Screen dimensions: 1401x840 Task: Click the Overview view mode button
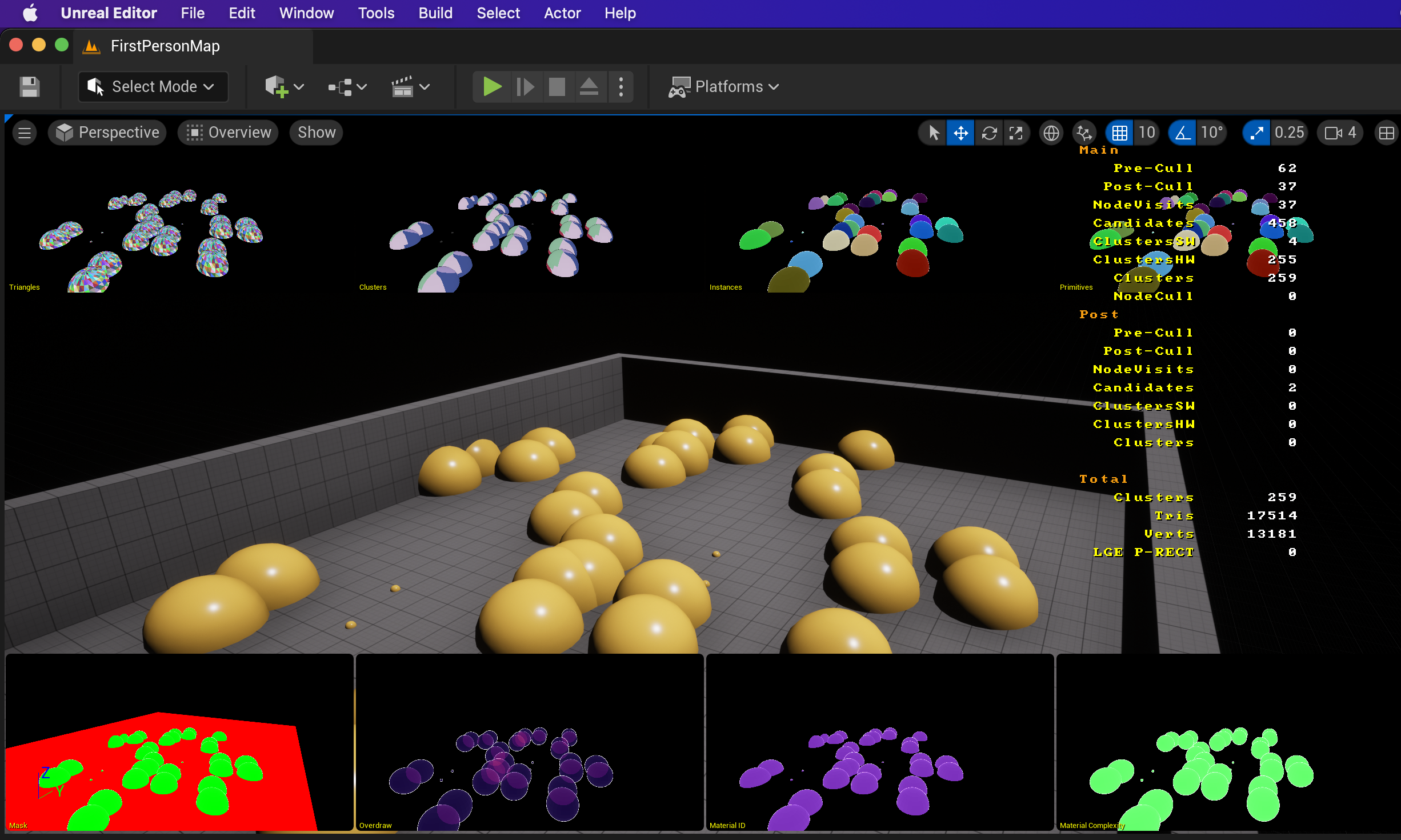click(229, 133)
